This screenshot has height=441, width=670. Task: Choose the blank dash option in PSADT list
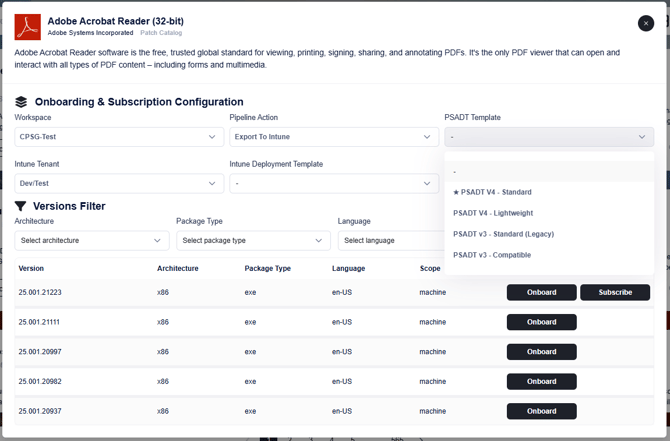point(549,172)
